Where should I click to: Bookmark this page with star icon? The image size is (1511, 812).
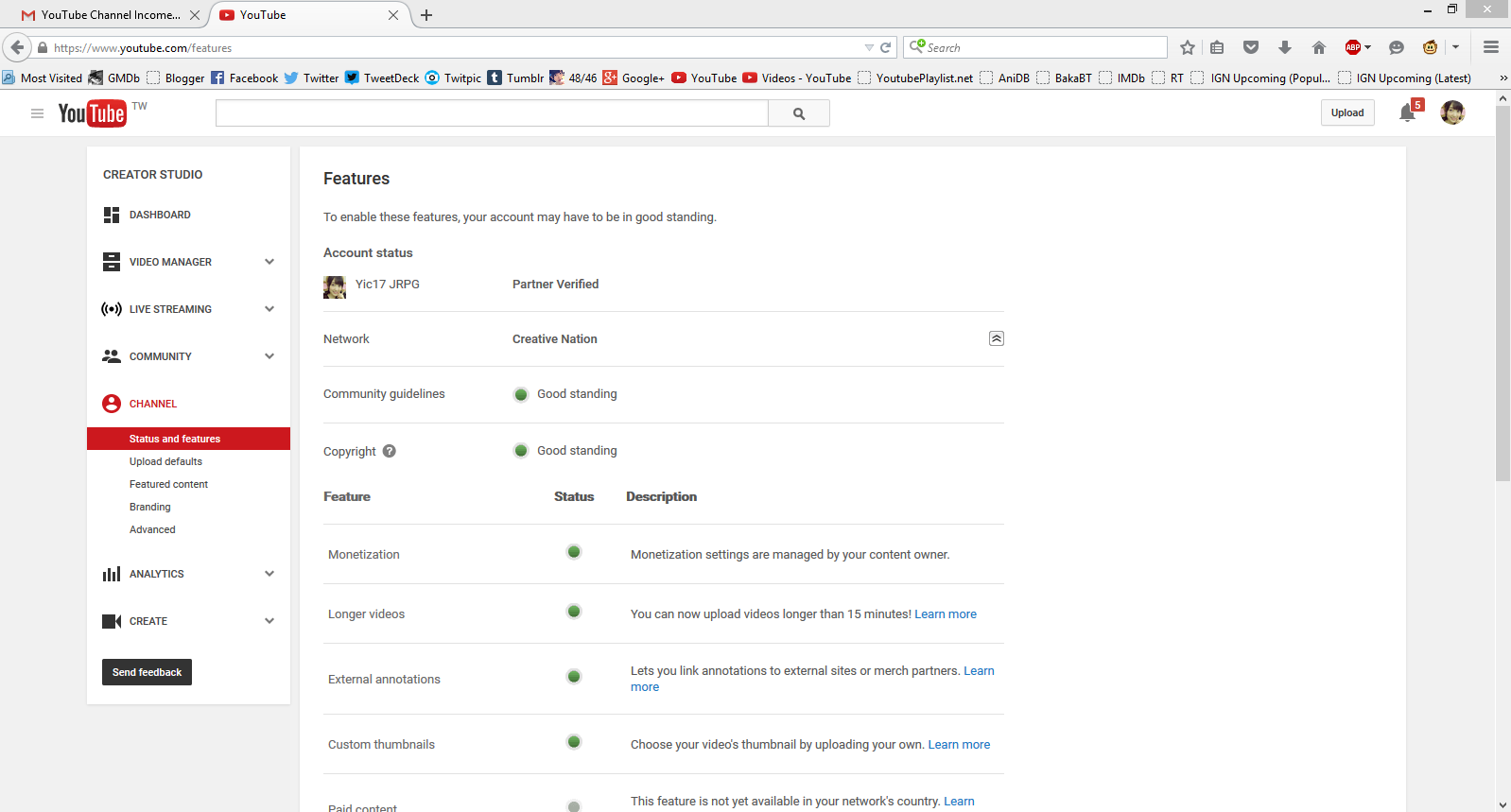(x=1188, y=47)
